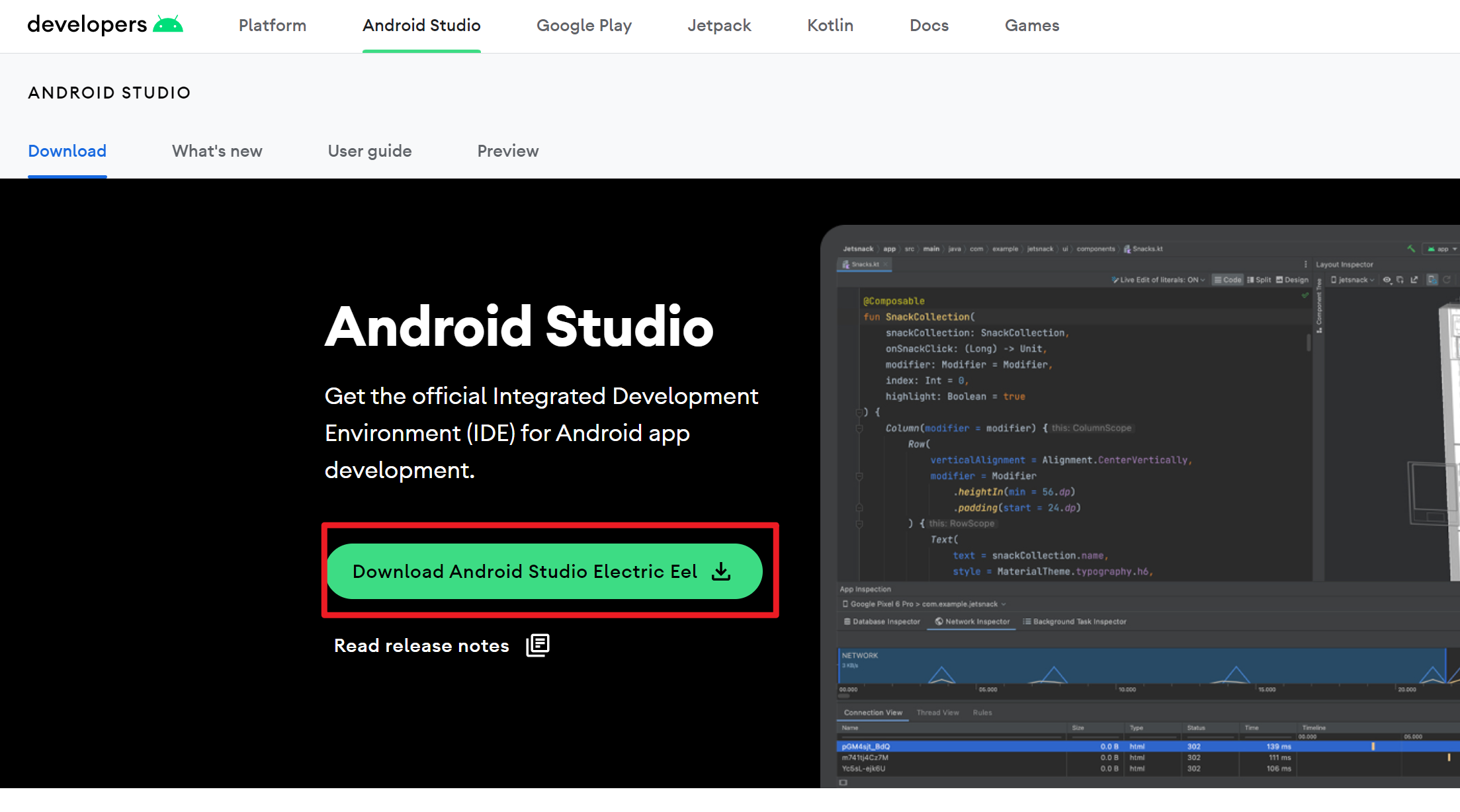This screenshot has height=812, width=1460.
Task: Open the Android Studio tab
Action: (421, 26)
